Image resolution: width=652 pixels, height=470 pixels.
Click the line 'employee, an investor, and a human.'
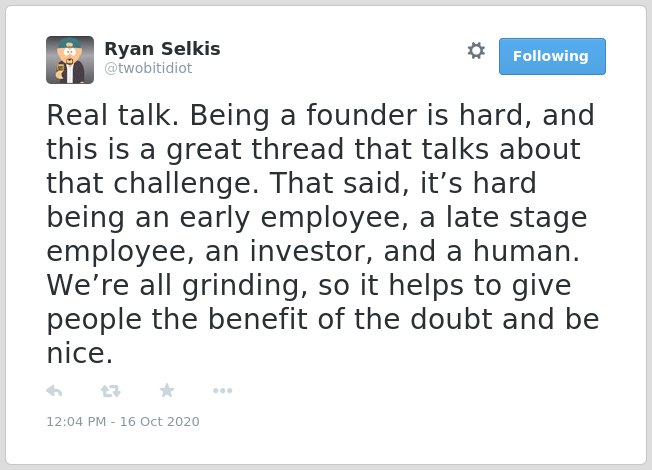313,252
